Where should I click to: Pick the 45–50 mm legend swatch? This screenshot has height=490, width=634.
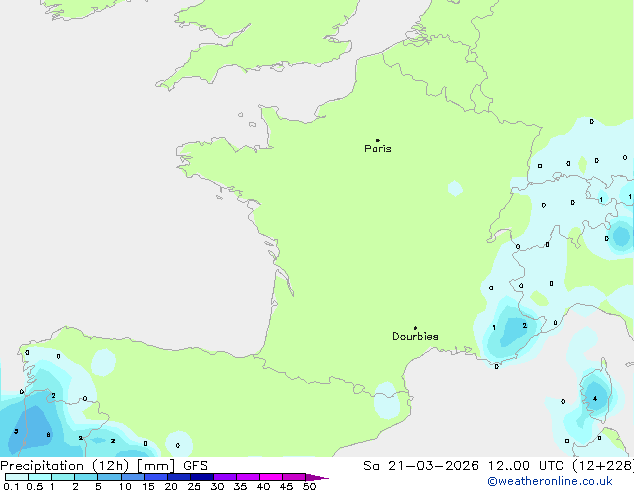tap(294, 477)
